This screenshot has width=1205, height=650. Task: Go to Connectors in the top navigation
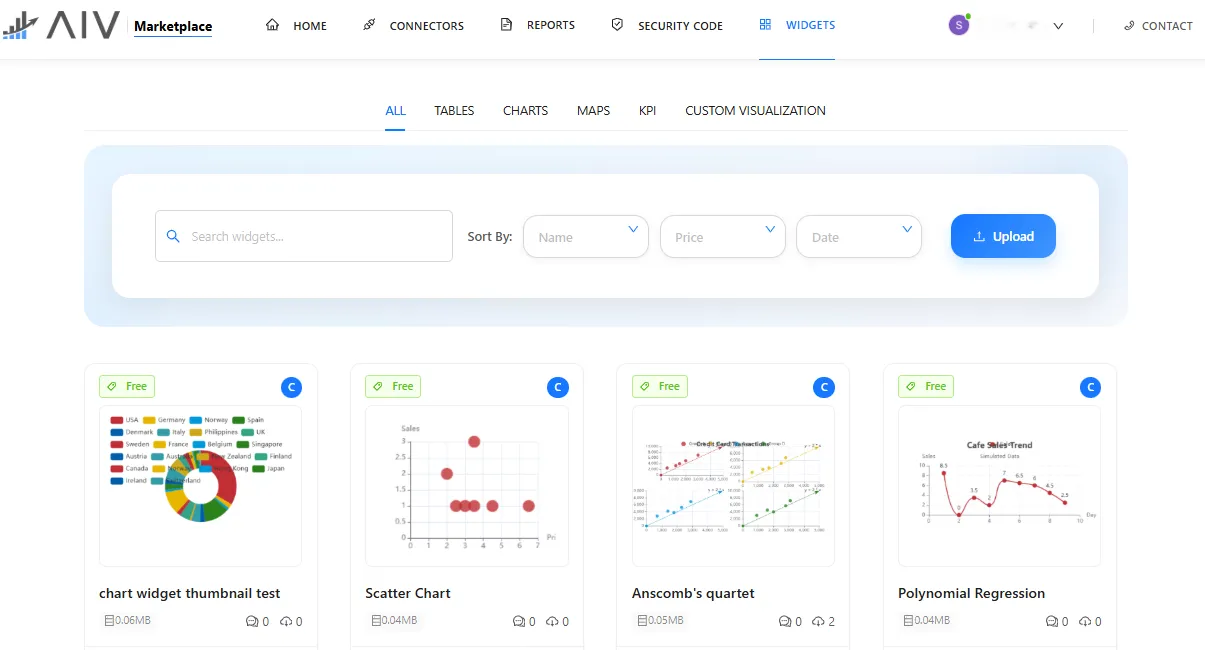[414, 26]
